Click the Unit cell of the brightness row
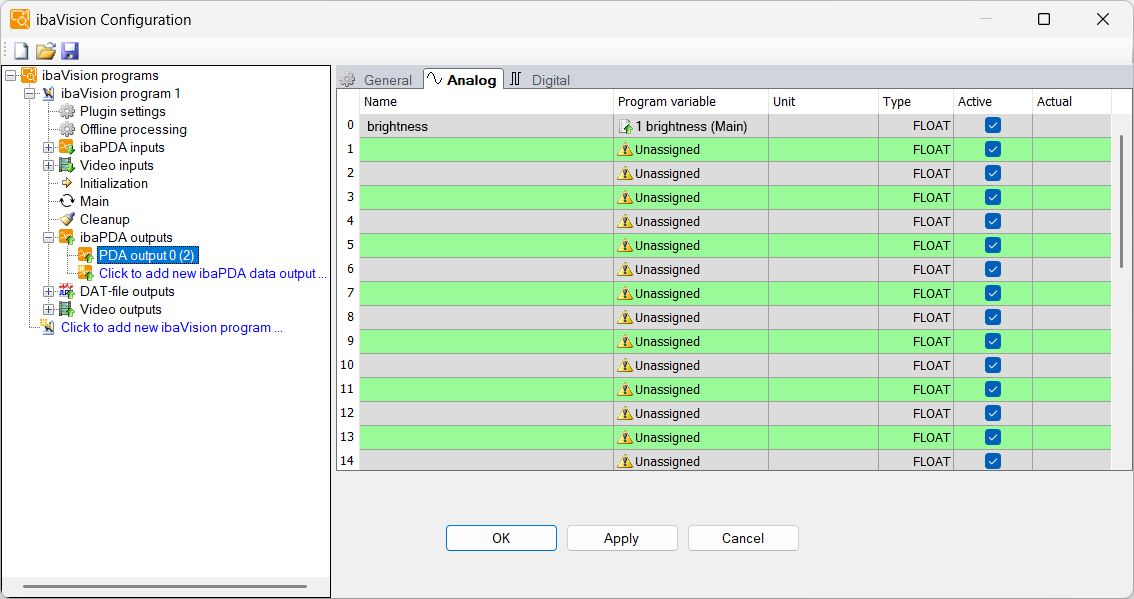 (x=823, y=126)
